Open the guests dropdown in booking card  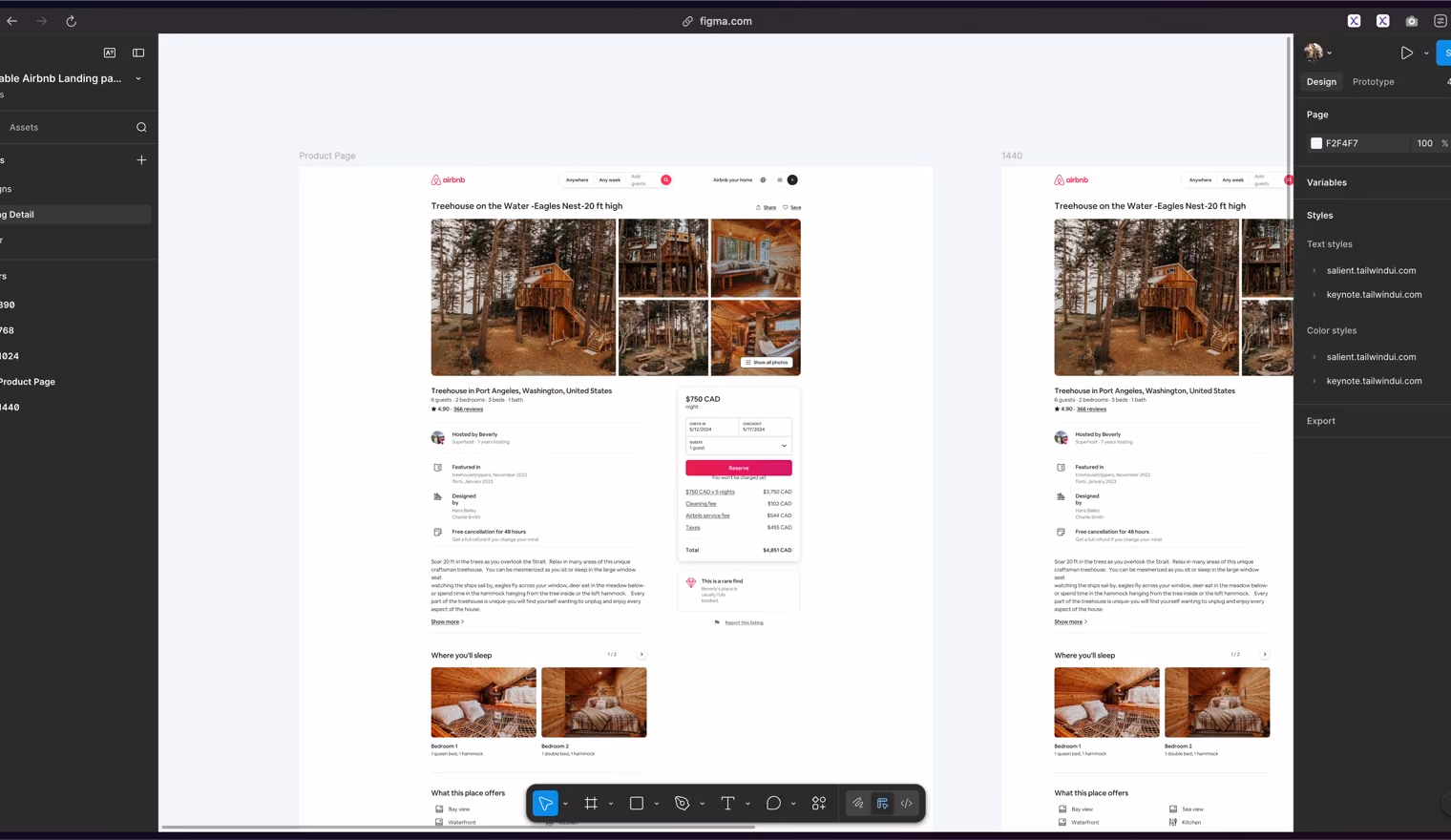tap(739, 445)
